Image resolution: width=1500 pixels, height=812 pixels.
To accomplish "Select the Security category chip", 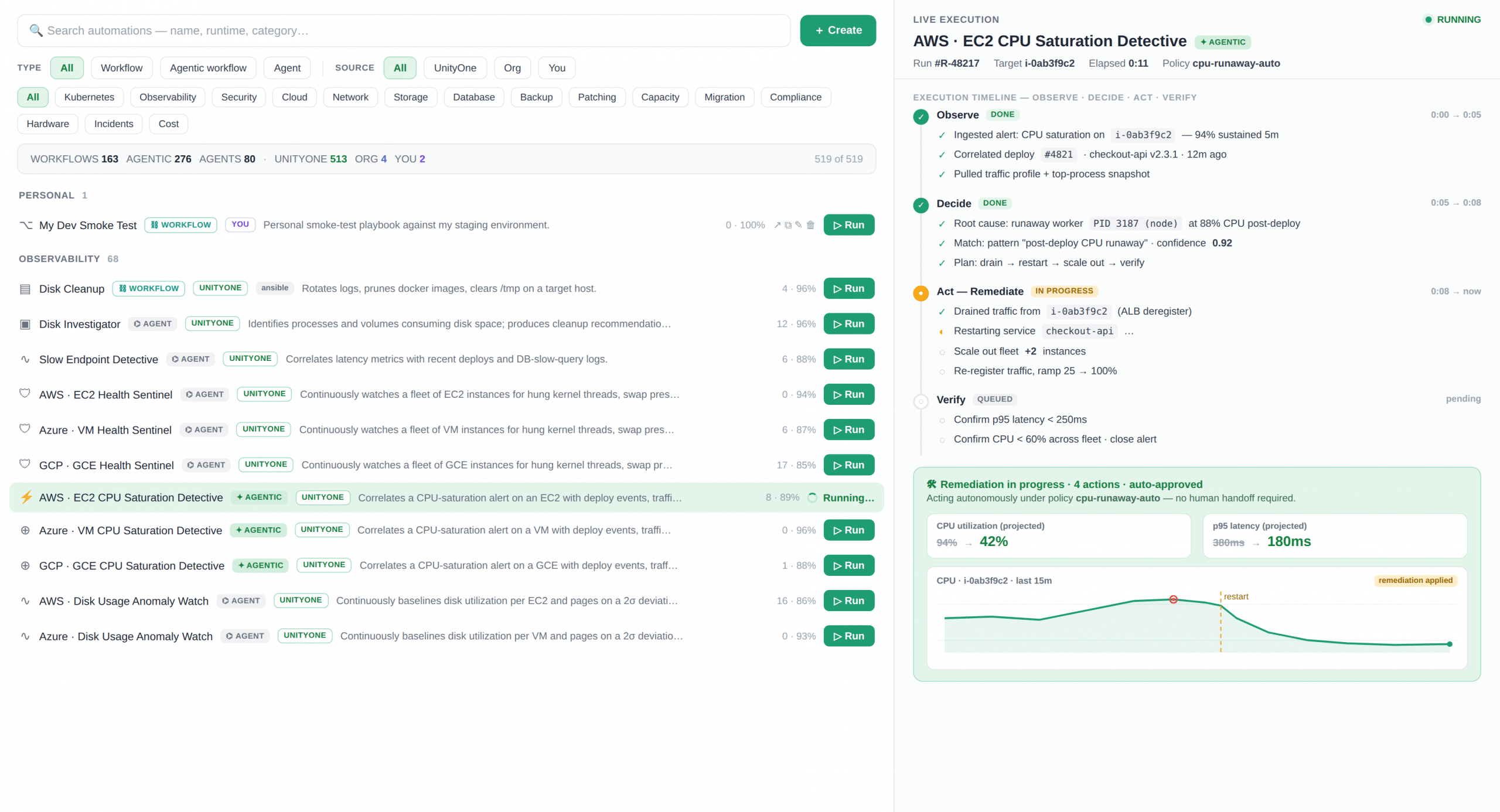I will coord(238,97).
